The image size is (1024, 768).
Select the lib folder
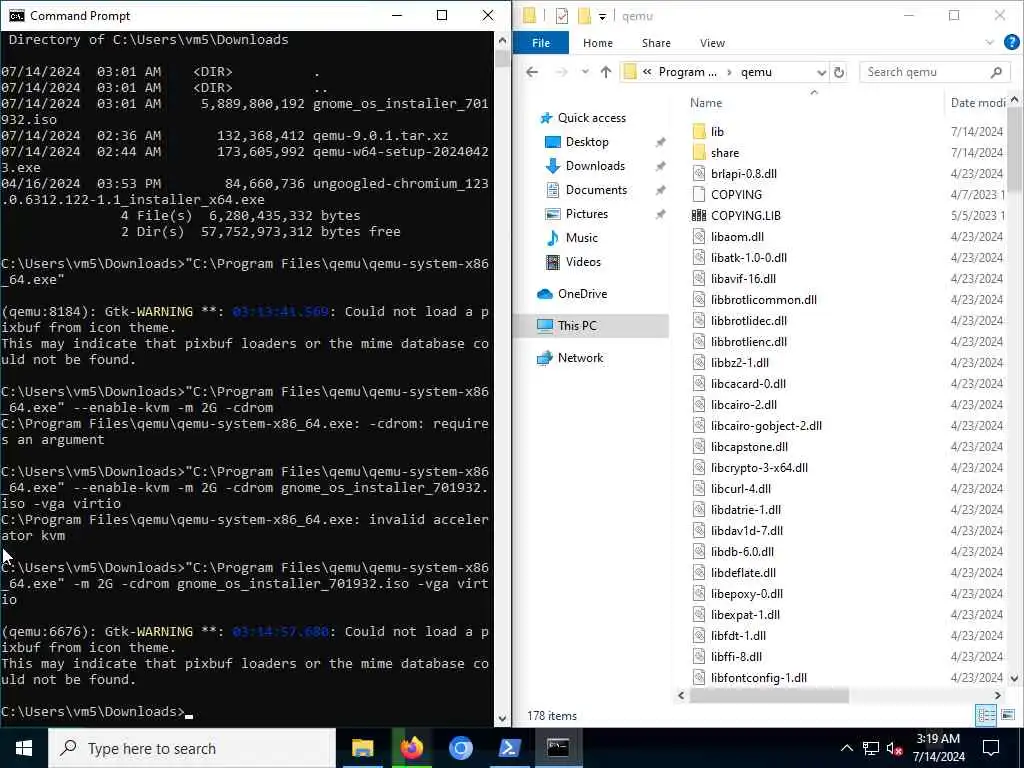point(717,132)
